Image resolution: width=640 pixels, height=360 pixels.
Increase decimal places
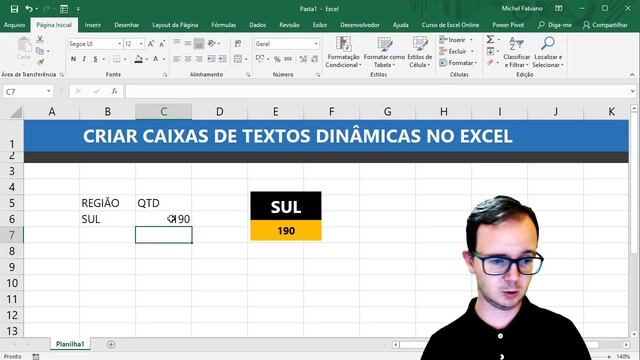point(303,59)
